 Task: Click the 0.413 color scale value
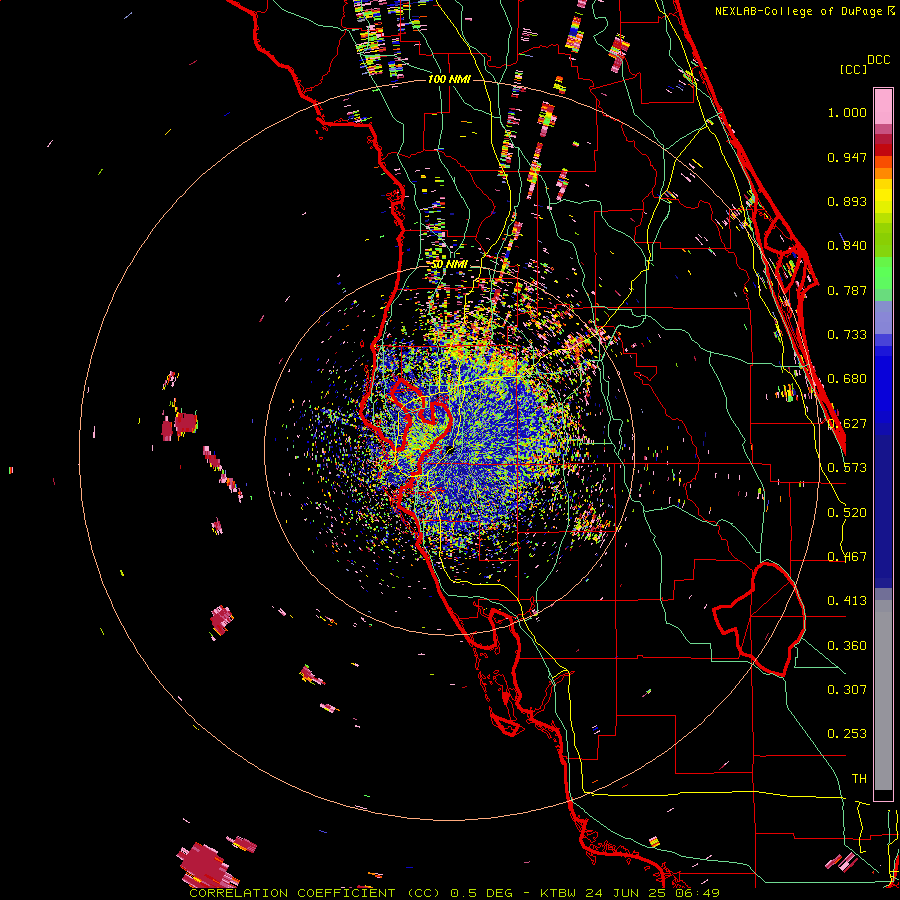click(847, 601)
